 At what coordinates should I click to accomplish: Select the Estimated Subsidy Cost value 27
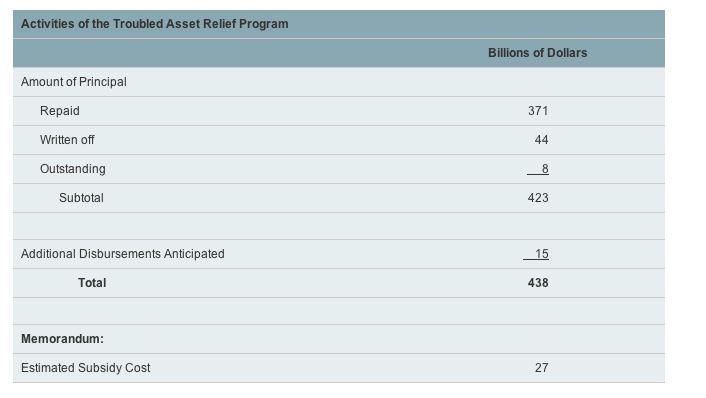541,368
